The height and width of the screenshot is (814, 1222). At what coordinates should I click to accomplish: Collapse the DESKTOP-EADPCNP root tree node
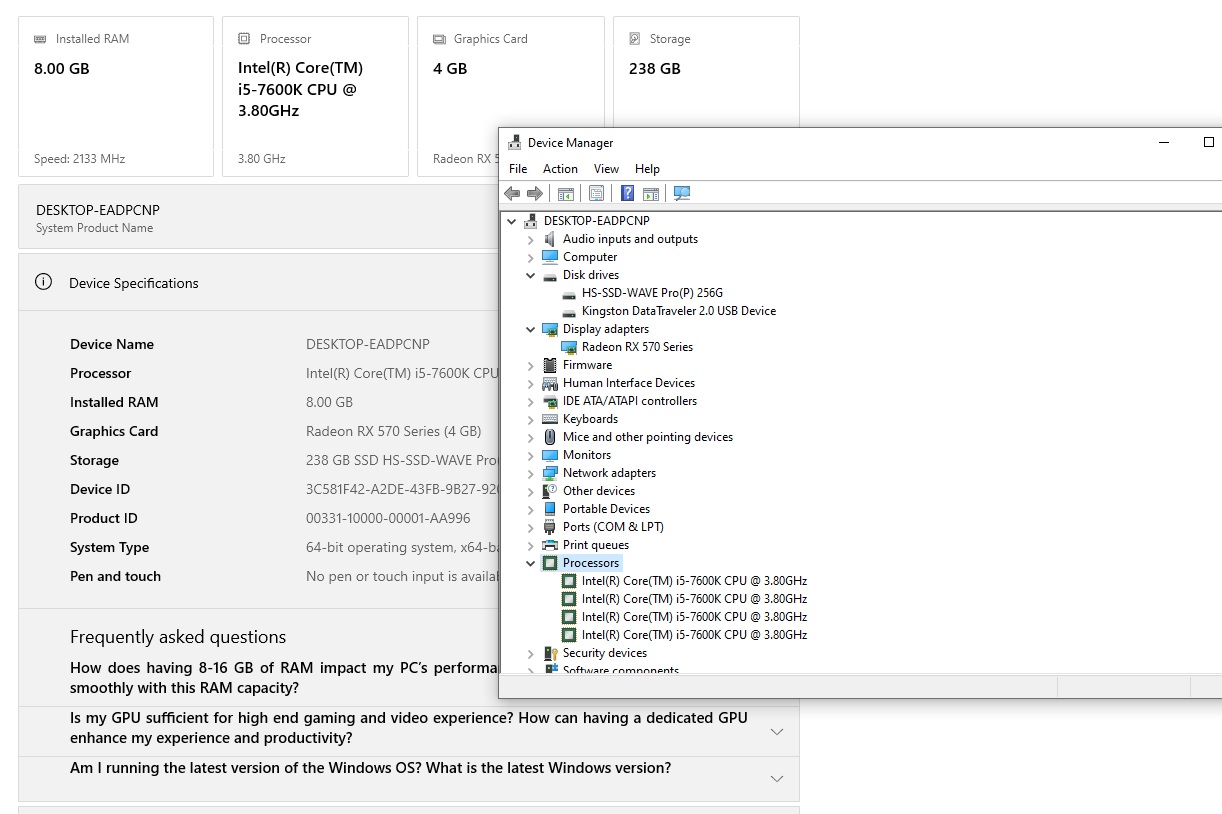512,221
